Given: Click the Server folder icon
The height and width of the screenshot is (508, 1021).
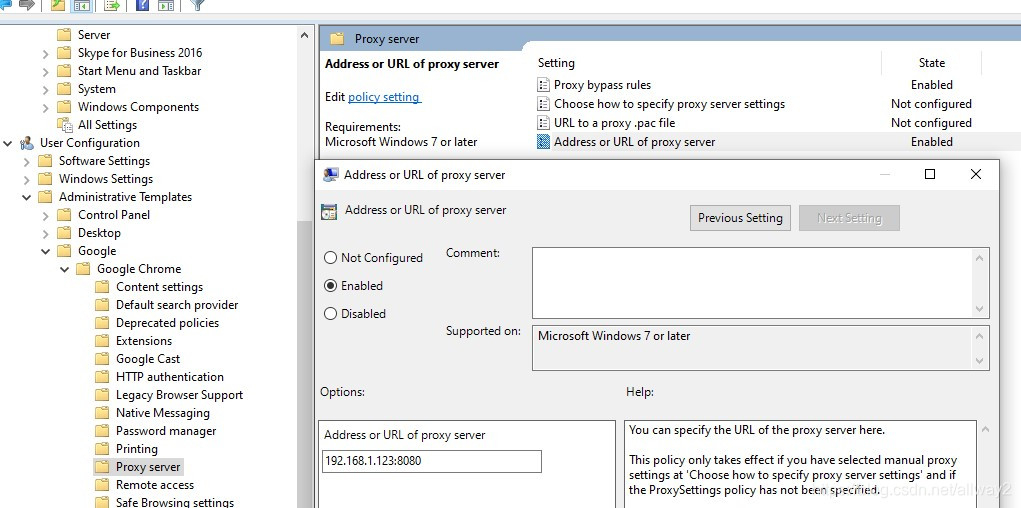Looking at the screenshot, I should point(64,35).
